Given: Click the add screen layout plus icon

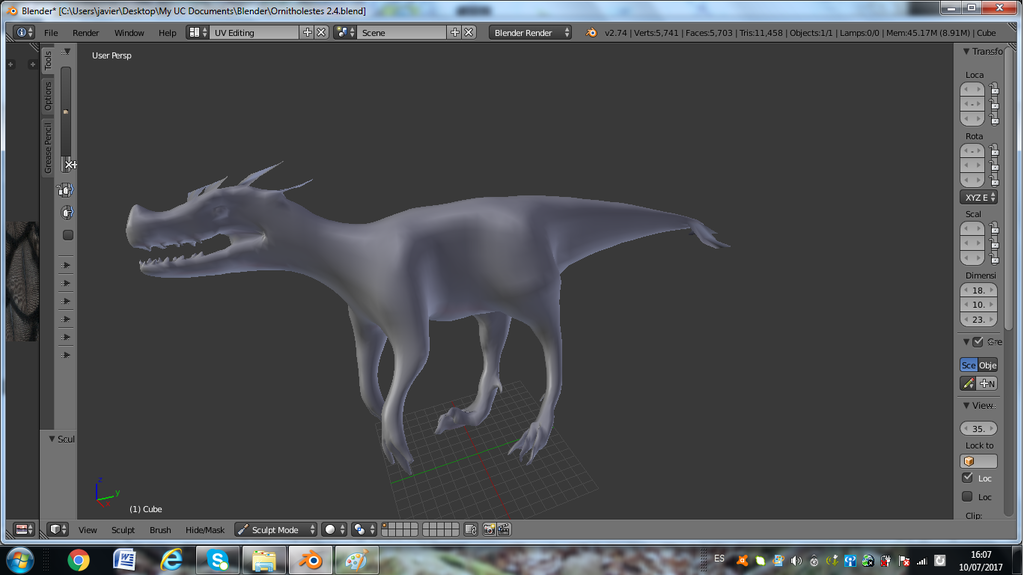Looking at the screenshot, I should tap(307, 32).
